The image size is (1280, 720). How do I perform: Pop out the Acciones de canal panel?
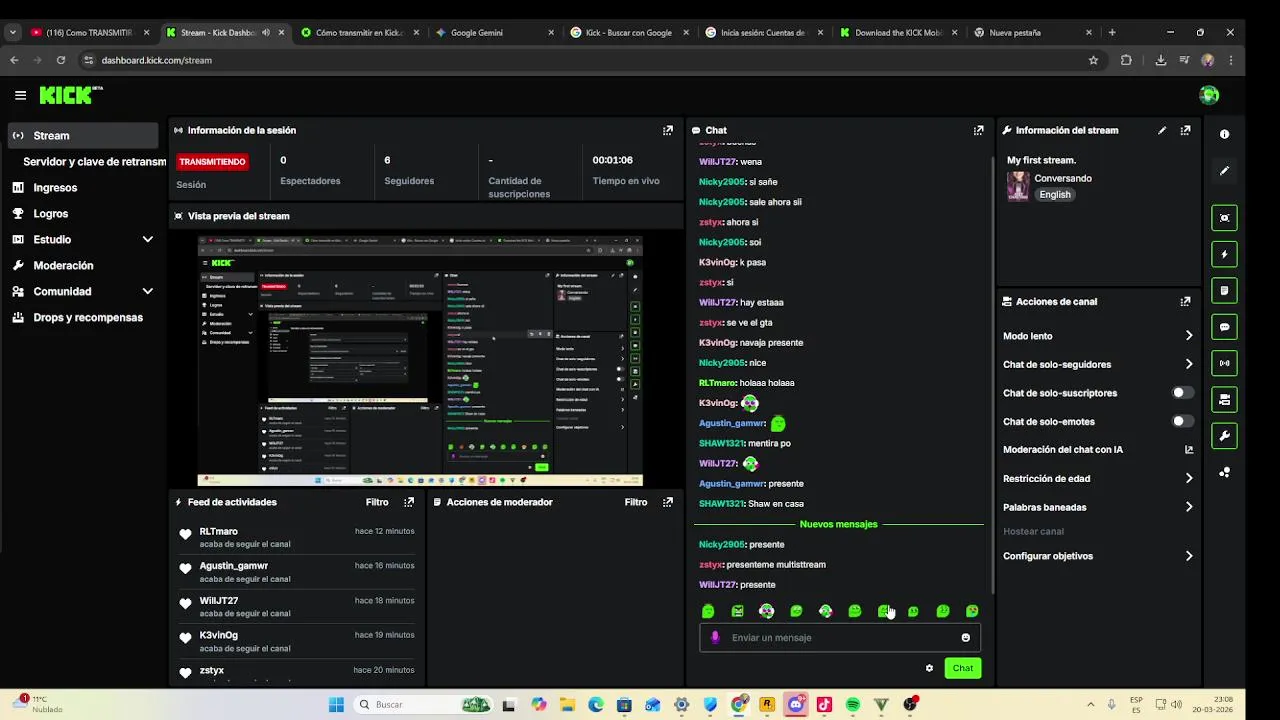[x=1186, y=301]
